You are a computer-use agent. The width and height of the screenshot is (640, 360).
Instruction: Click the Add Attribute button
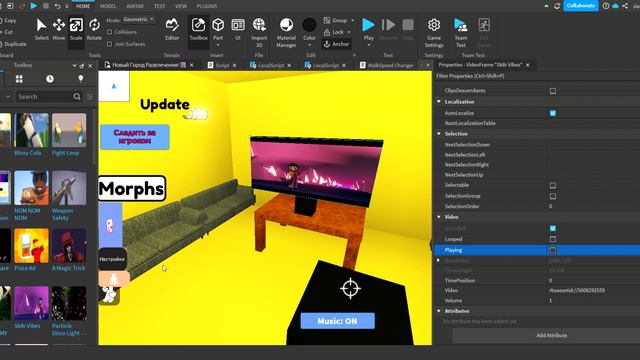tap(551, 335)
